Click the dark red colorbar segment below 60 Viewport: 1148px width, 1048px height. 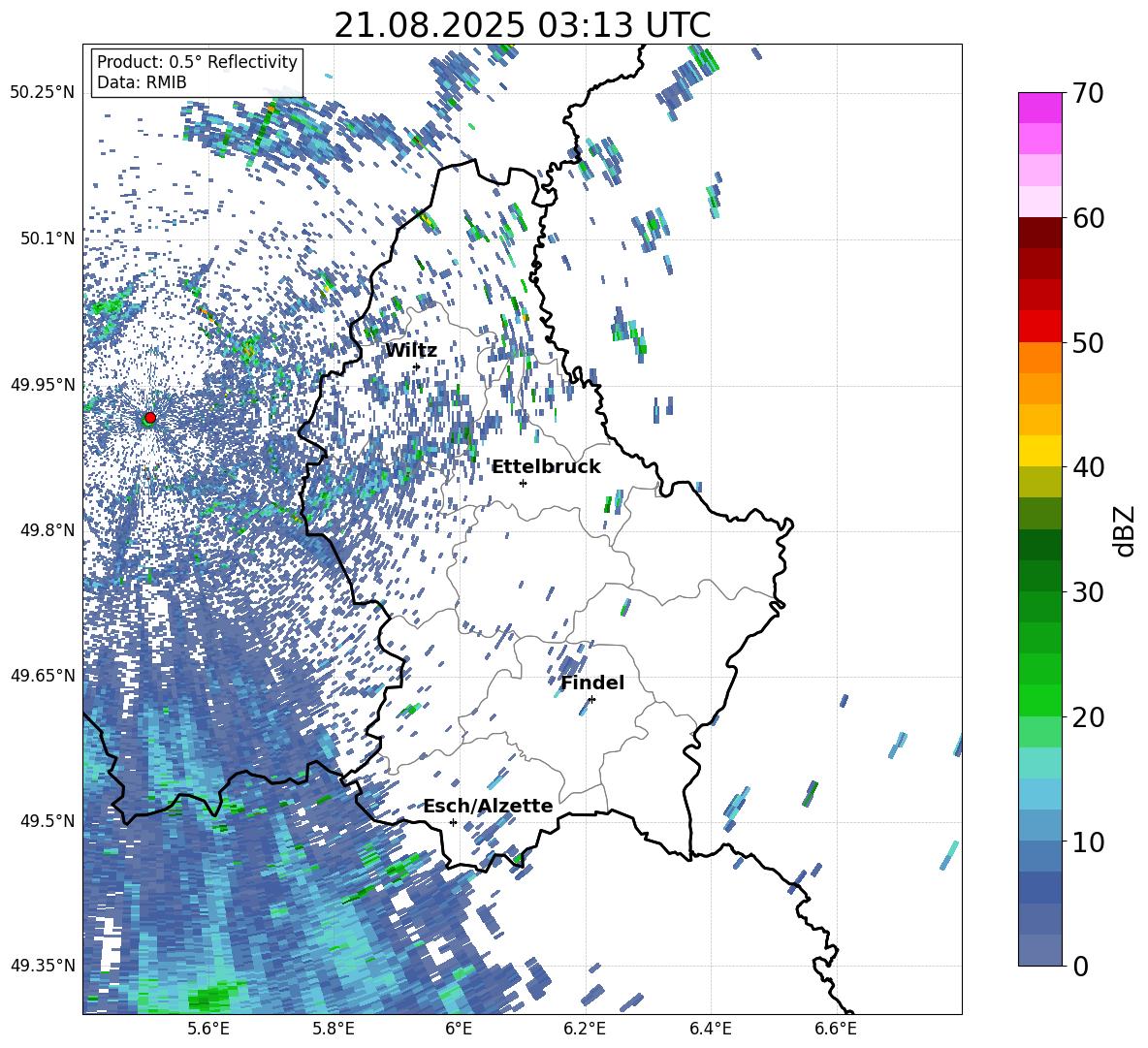(1039, 233)
